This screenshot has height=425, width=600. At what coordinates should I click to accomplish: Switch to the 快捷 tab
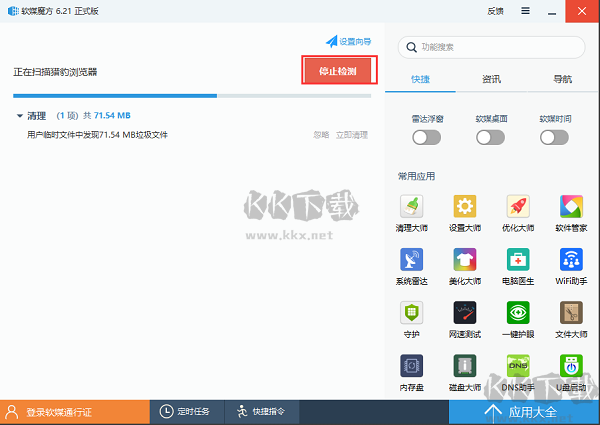420,79
